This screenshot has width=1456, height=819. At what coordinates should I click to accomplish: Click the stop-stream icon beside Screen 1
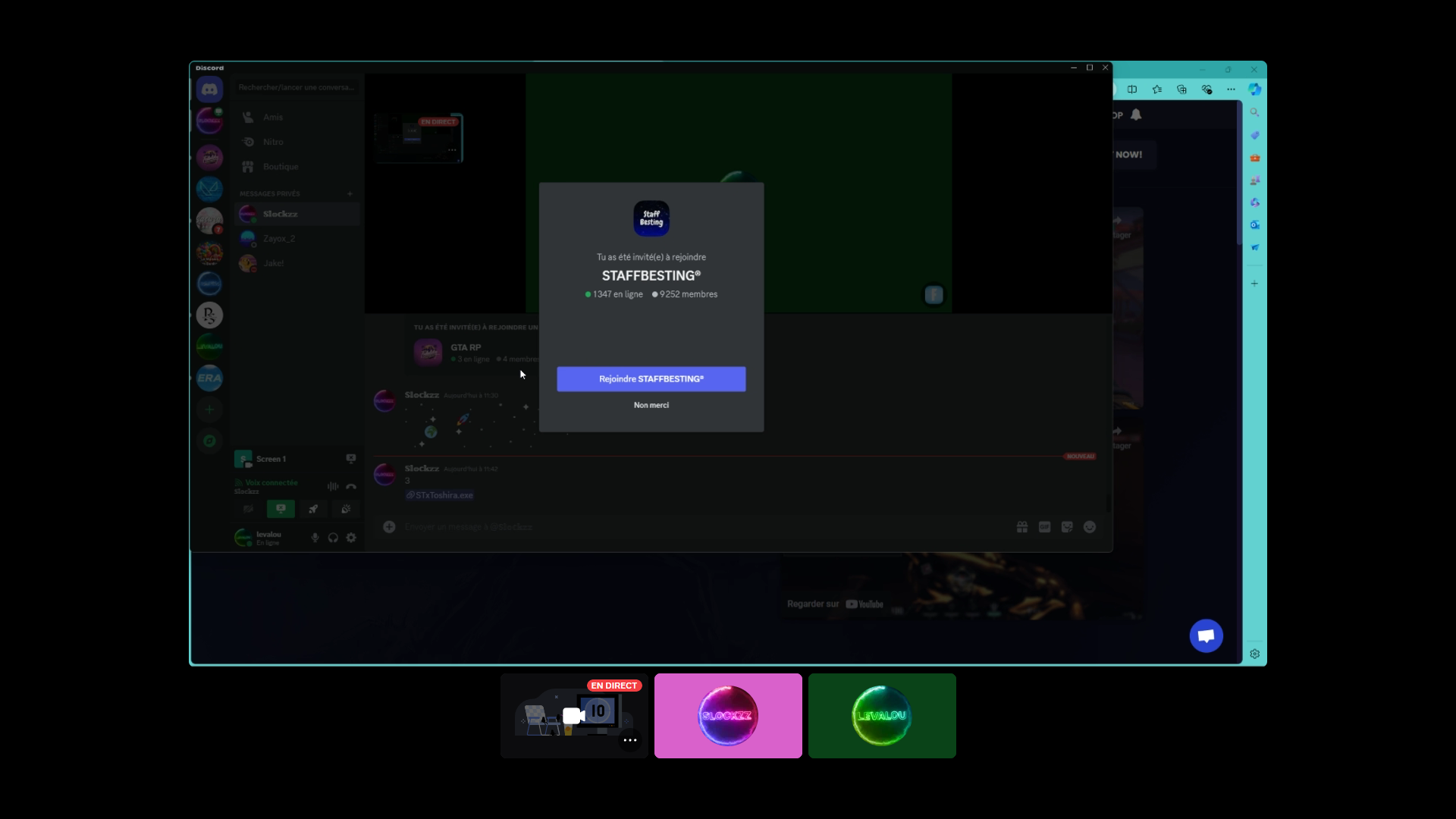point(351,459)
